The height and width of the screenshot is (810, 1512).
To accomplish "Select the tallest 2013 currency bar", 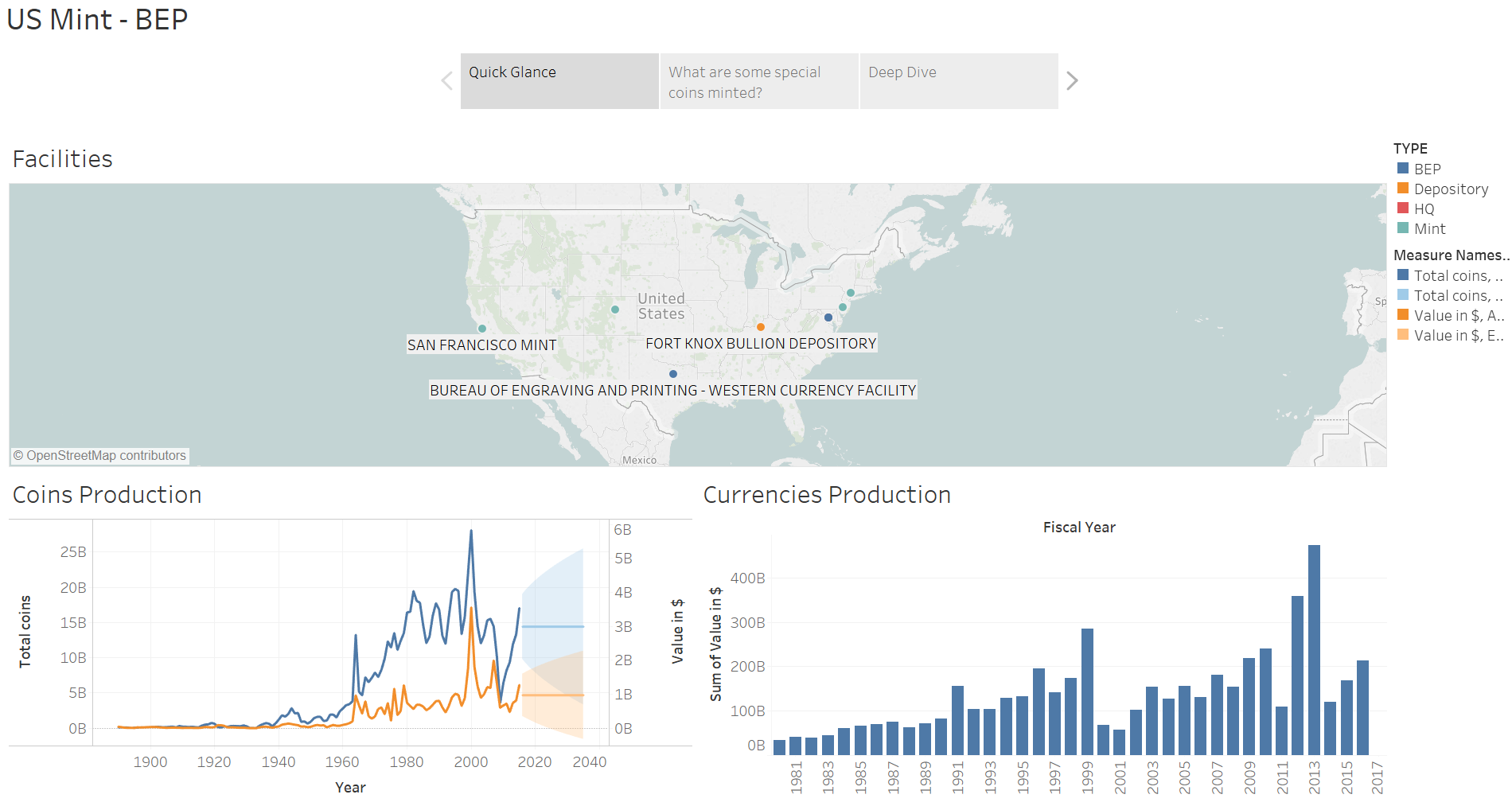I will tap(1314, 649).
